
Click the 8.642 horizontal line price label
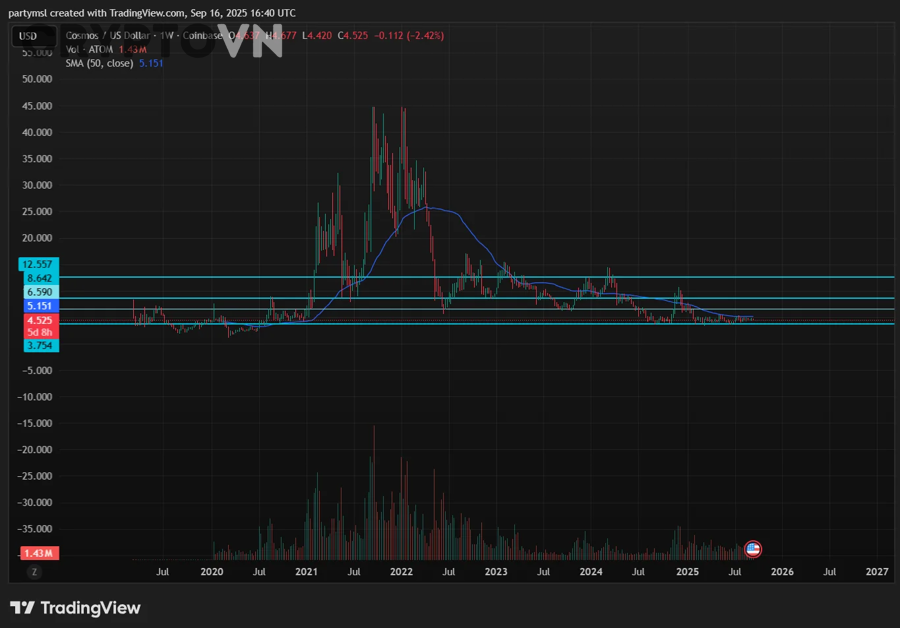(x=40, y=278)
